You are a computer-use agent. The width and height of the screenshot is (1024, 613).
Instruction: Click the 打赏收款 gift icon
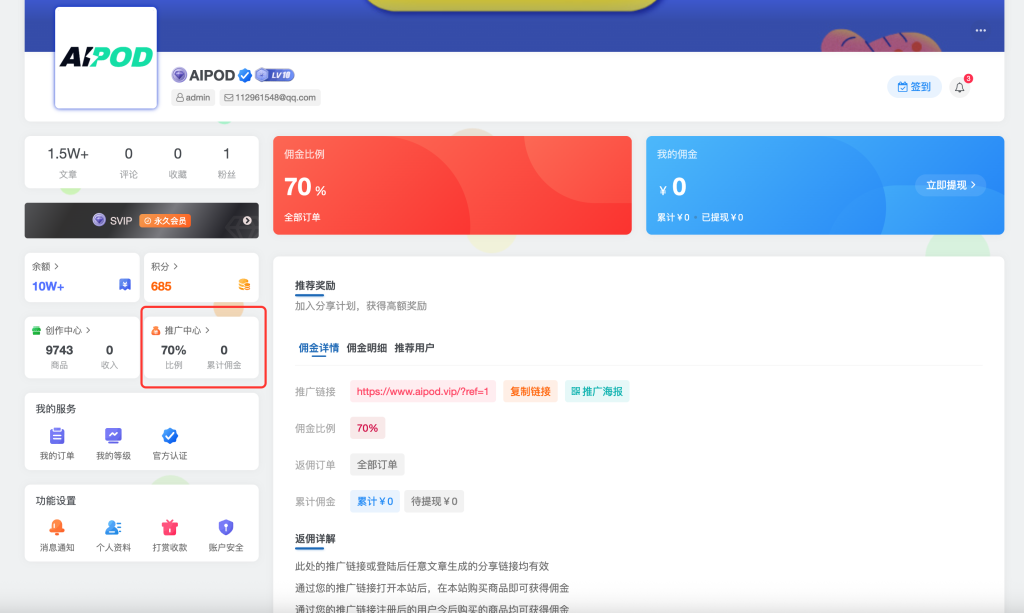[169, 528]
